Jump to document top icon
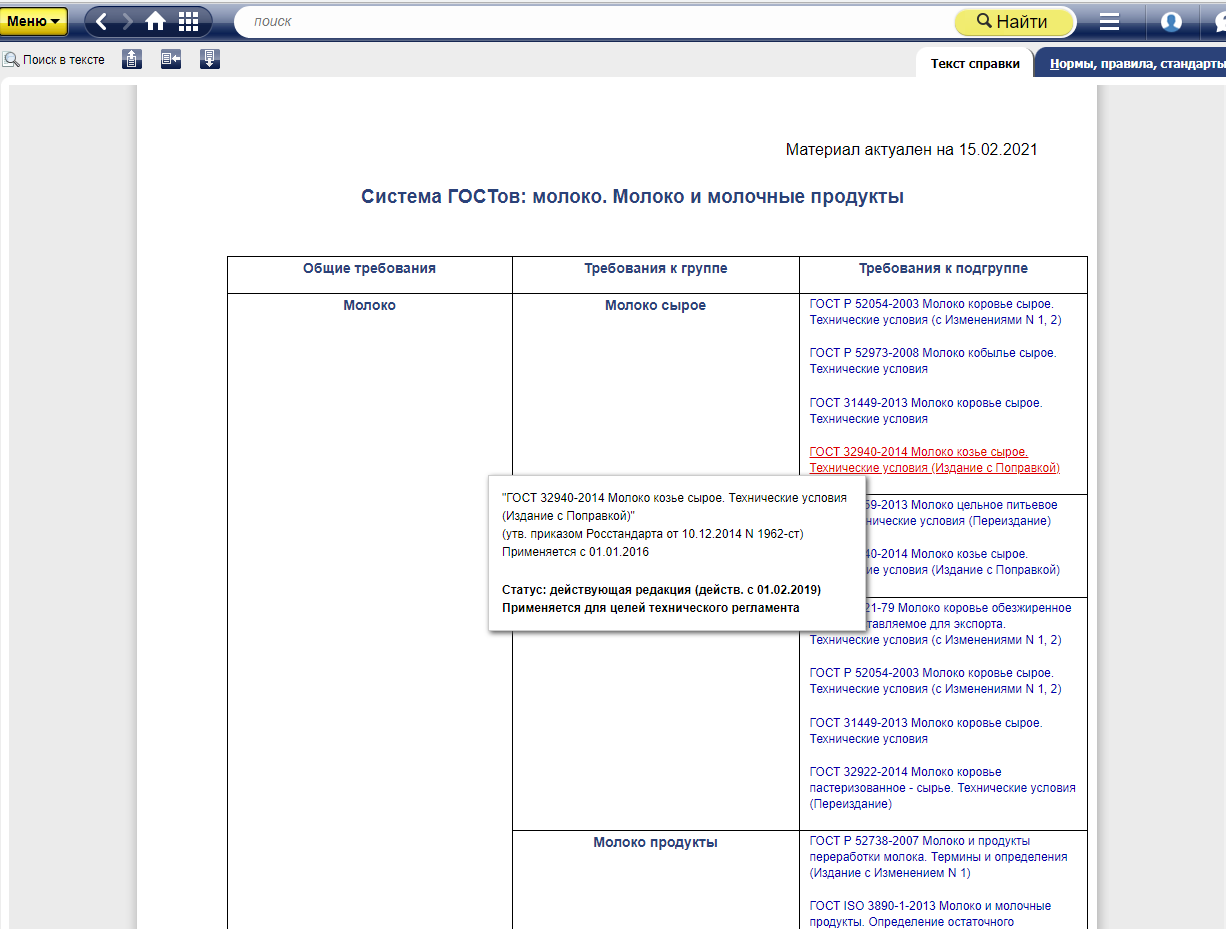1226x929 pixels. pos(132,60)
